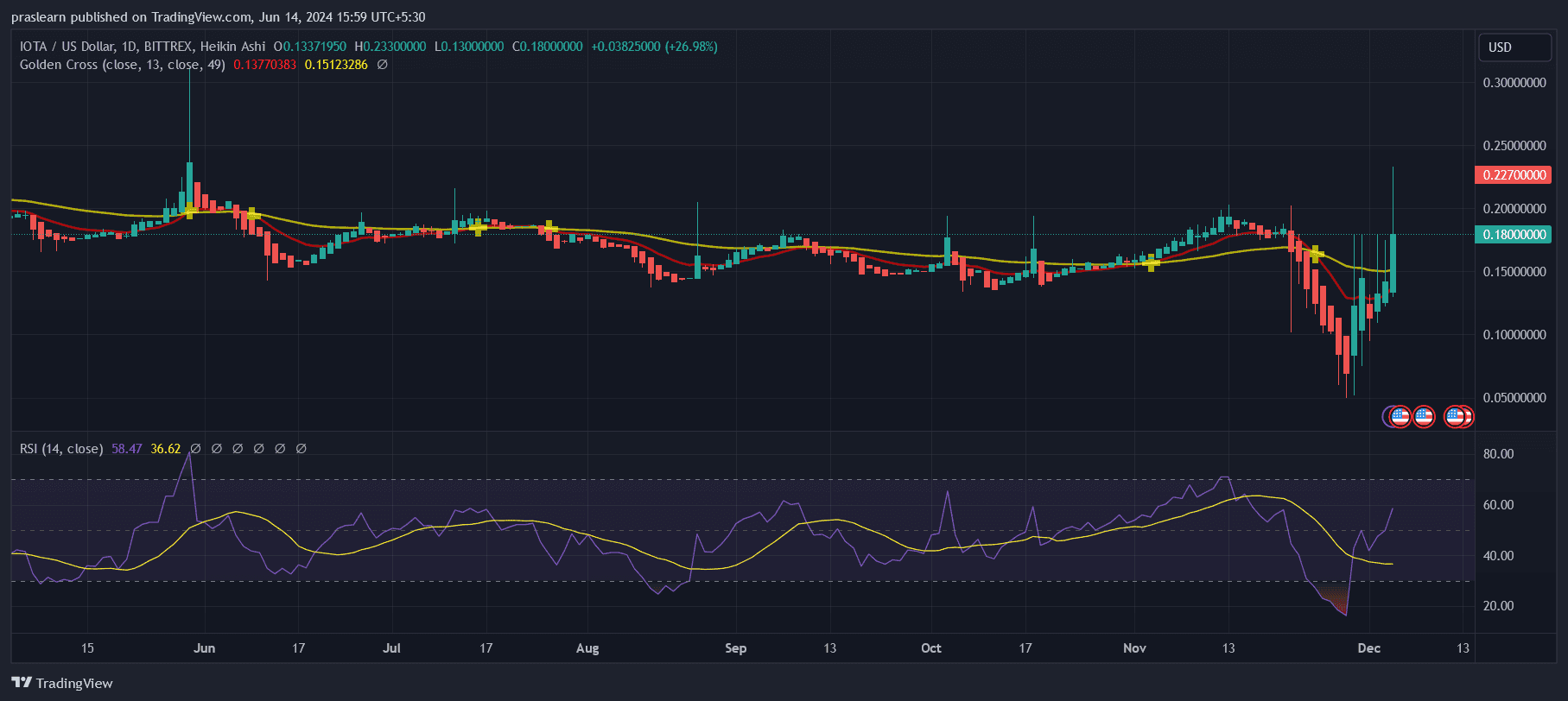Open the USD currency selector
Screen dimensions: 1568x701
click(1515, 47)
